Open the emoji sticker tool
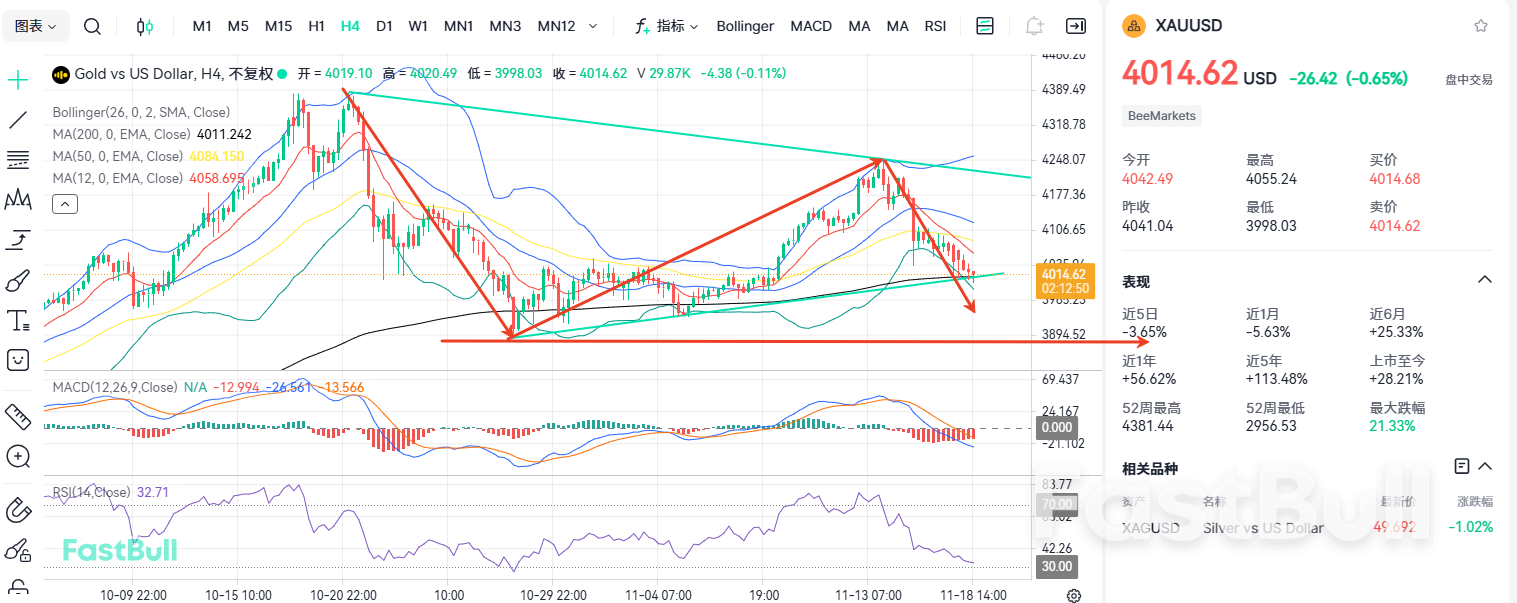The height and width of the screenshot is (603, 1517). [x=17, y=360]
